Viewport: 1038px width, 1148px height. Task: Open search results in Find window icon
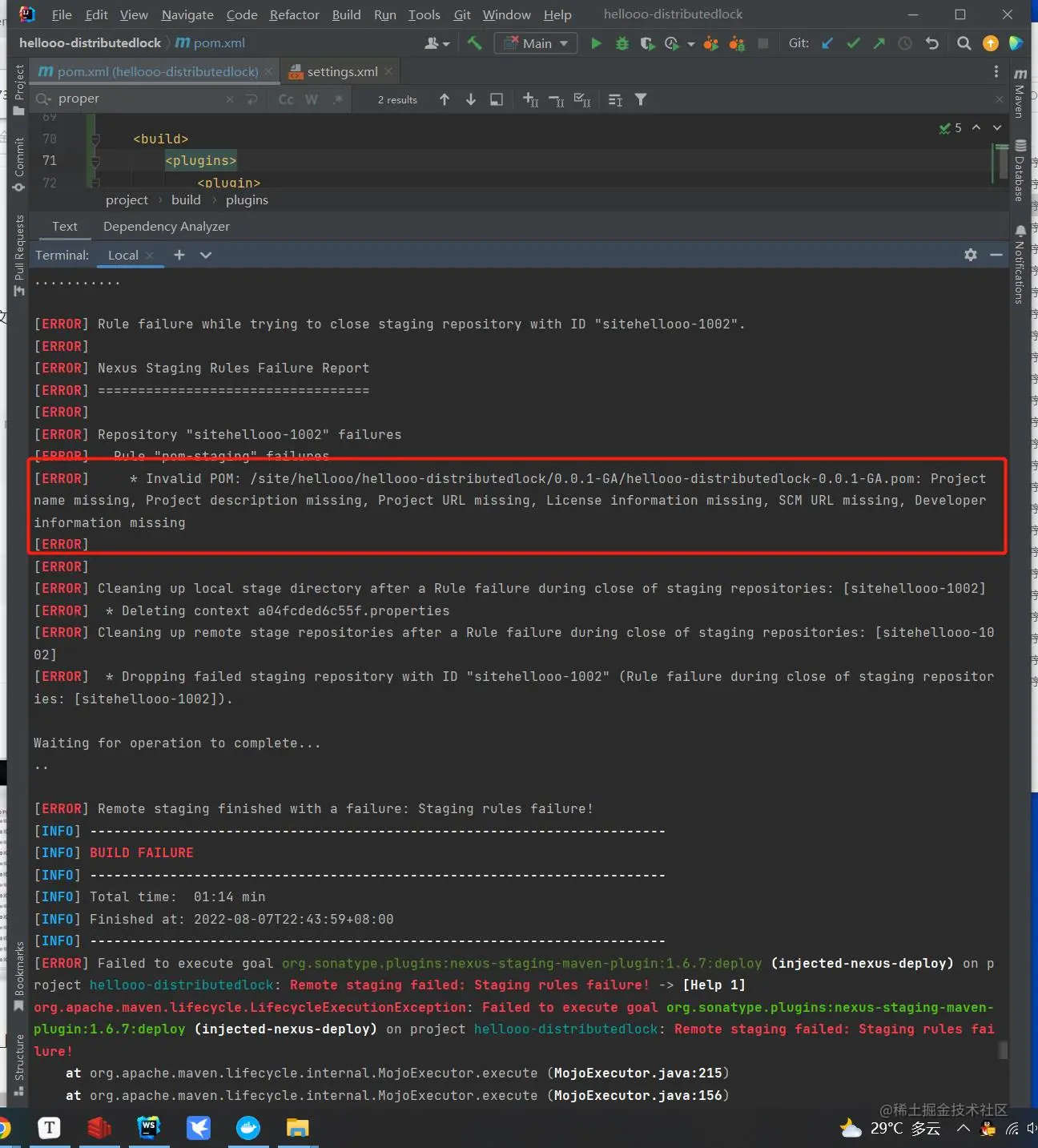point(497,99)
